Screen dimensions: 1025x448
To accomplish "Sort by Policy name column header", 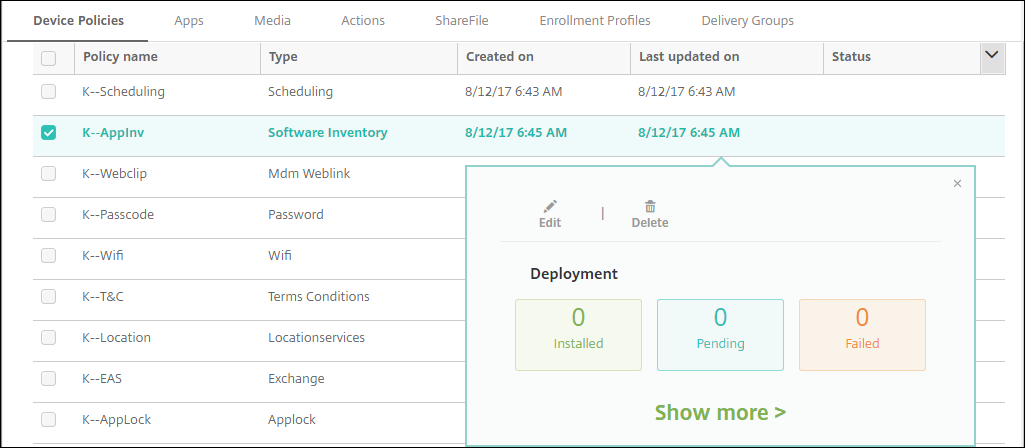I will click(120, 57).
